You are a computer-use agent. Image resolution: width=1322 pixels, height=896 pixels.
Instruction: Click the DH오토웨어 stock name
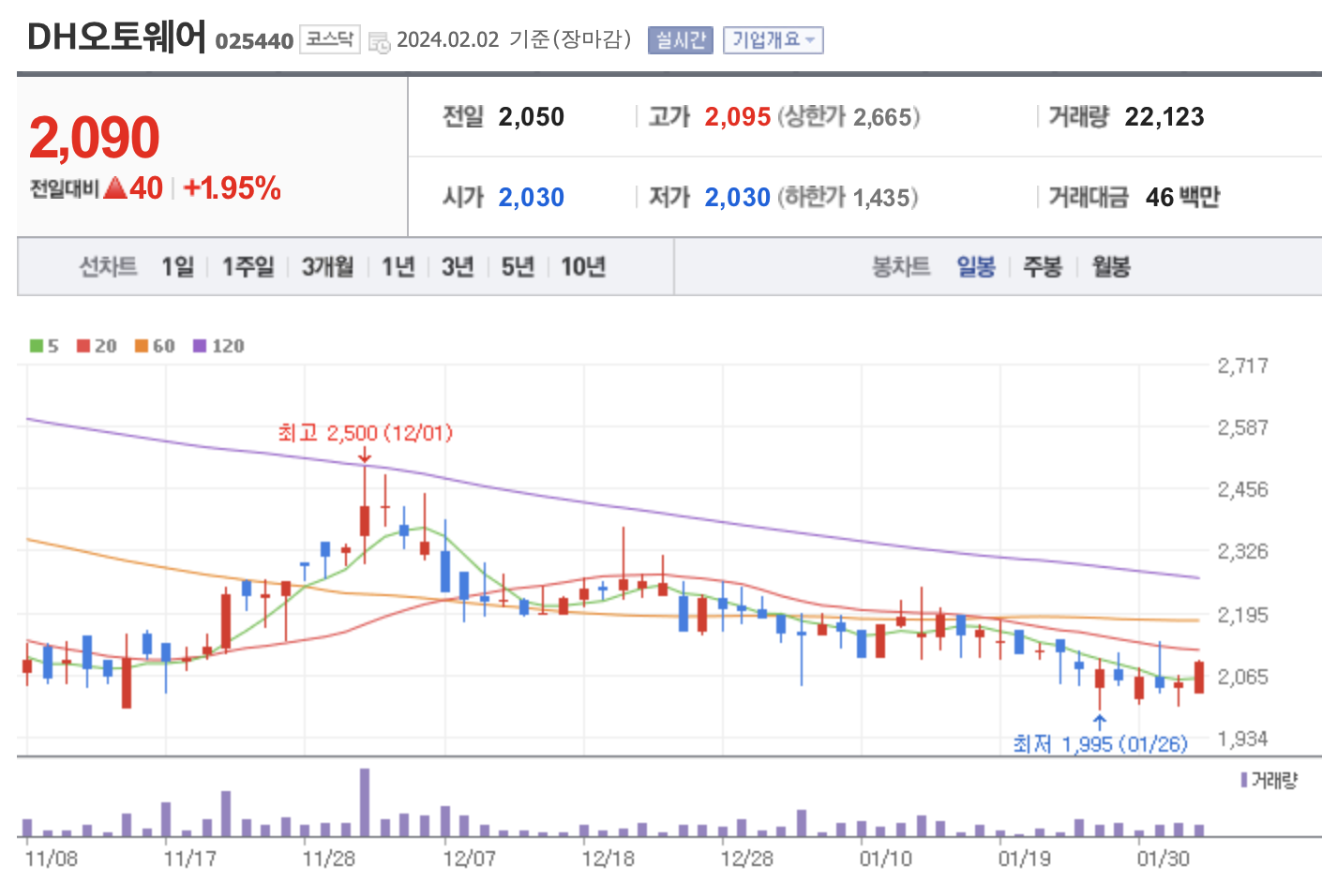point(117,37)
